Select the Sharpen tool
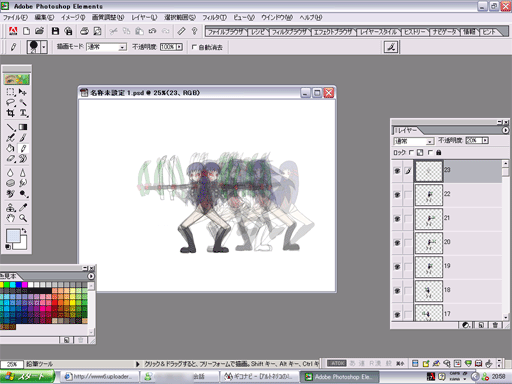 coord(23,173)
